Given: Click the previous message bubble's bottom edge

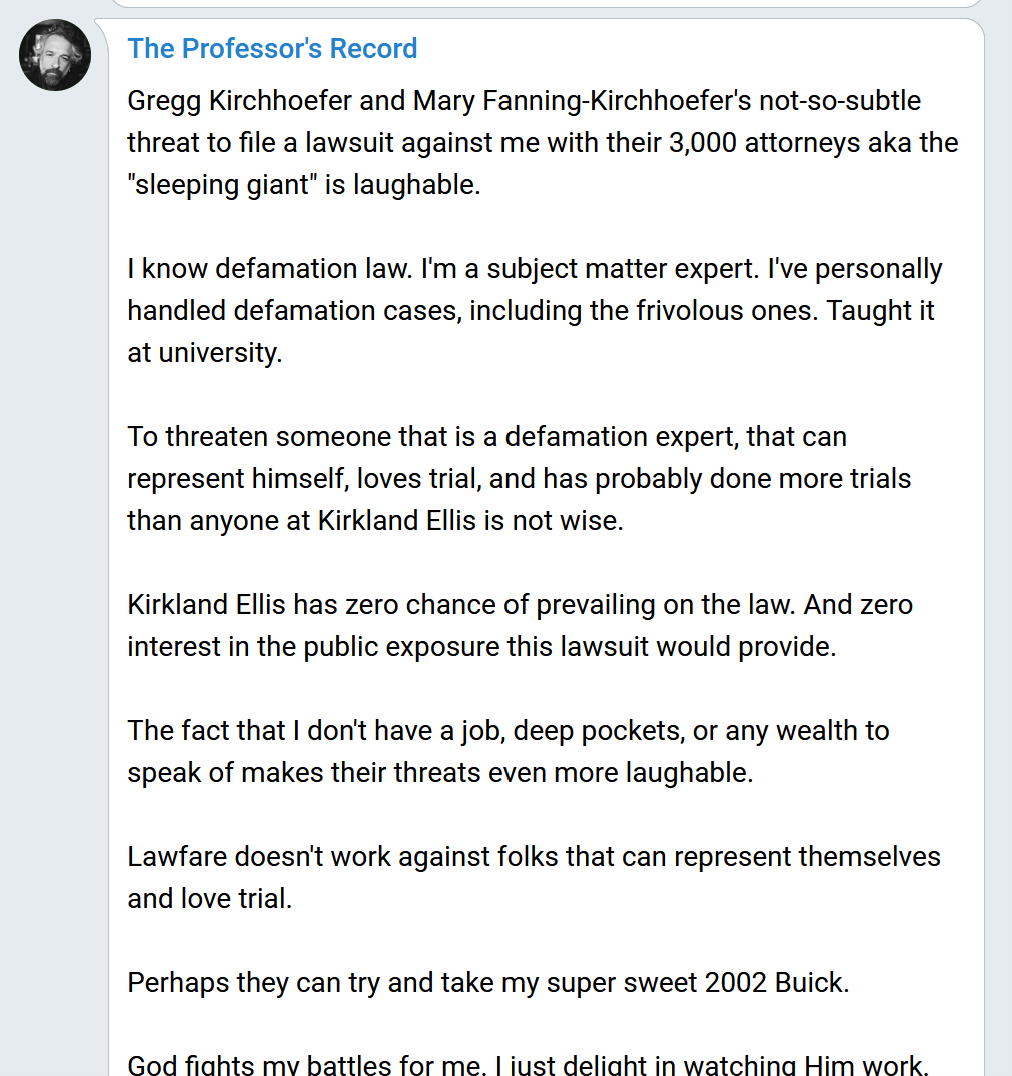Looking at the screenshot, I should [x=545, y=6].
